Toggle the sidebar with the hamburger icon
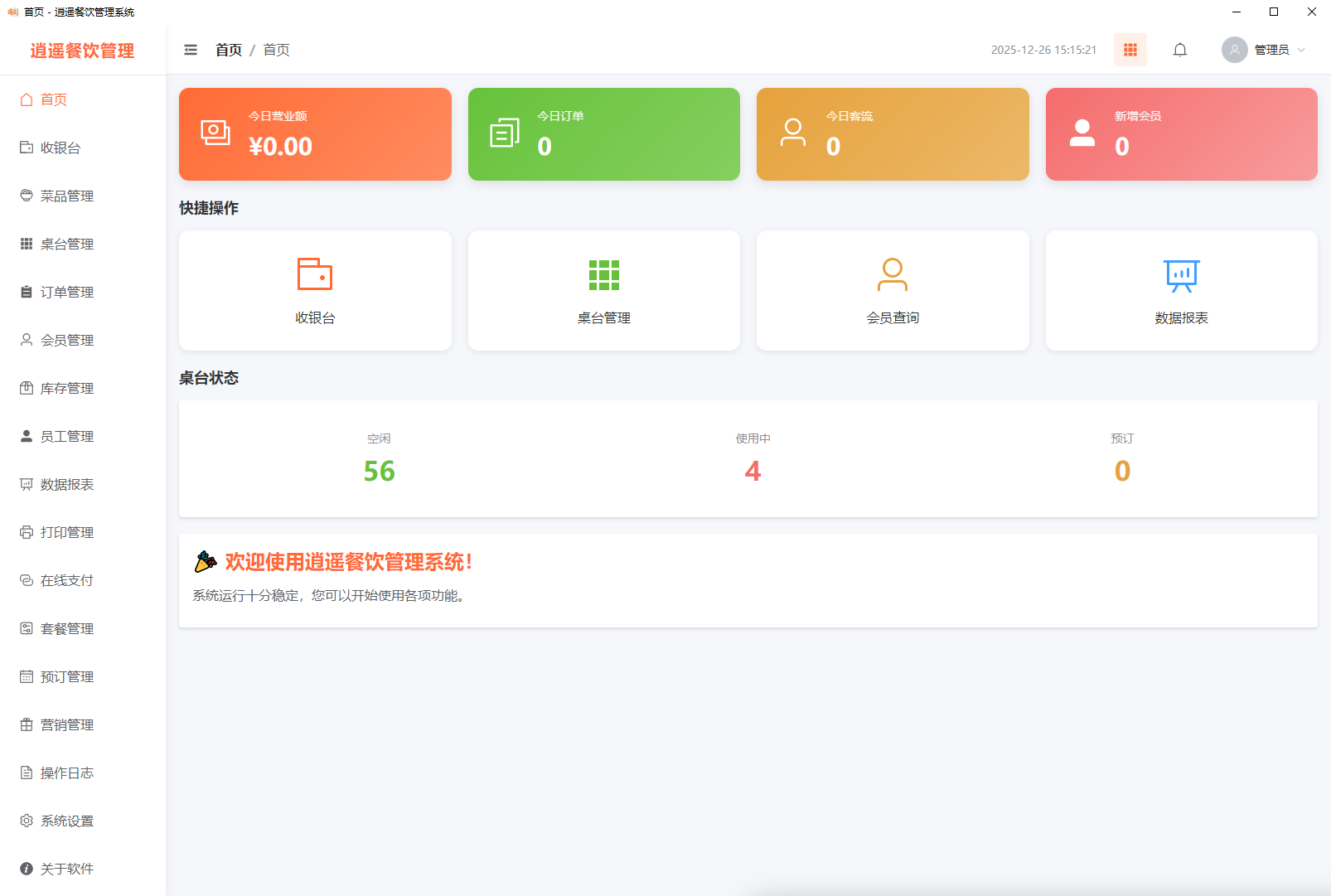1331x896 pixels. click(x=190, y=50)
